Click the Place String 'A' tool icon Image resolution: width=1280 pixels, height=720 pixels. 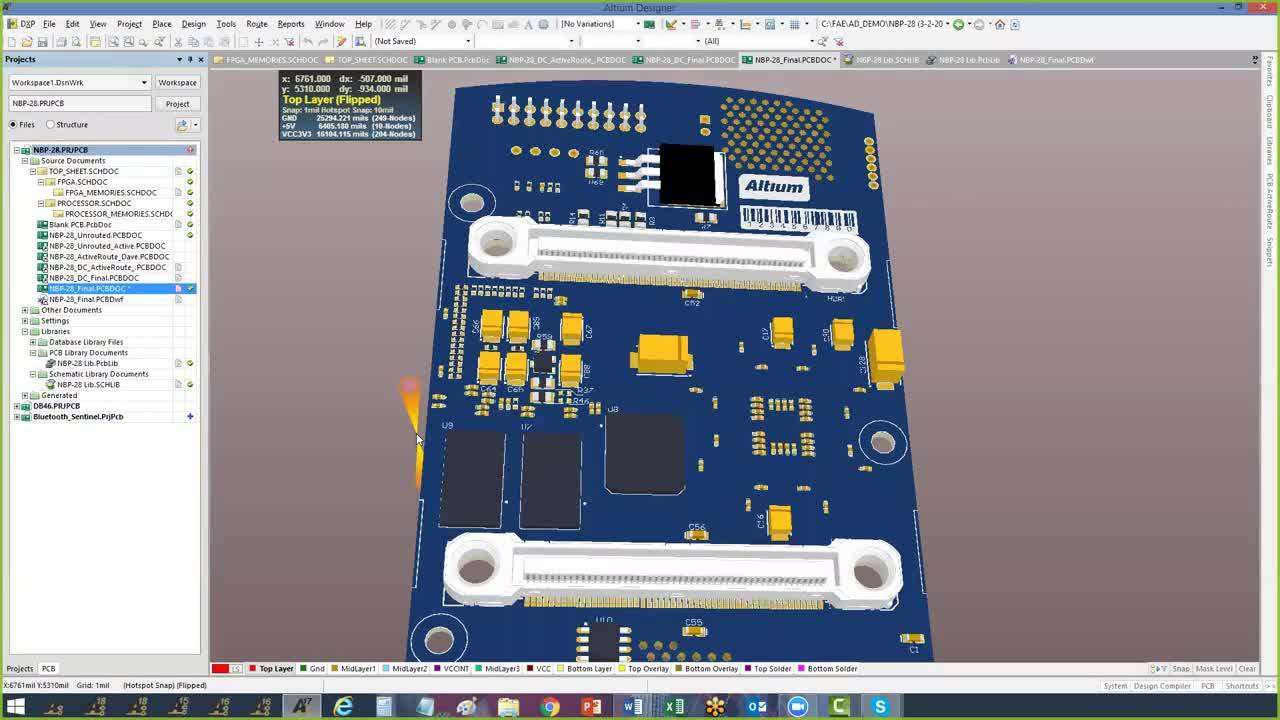coord(528,24)
